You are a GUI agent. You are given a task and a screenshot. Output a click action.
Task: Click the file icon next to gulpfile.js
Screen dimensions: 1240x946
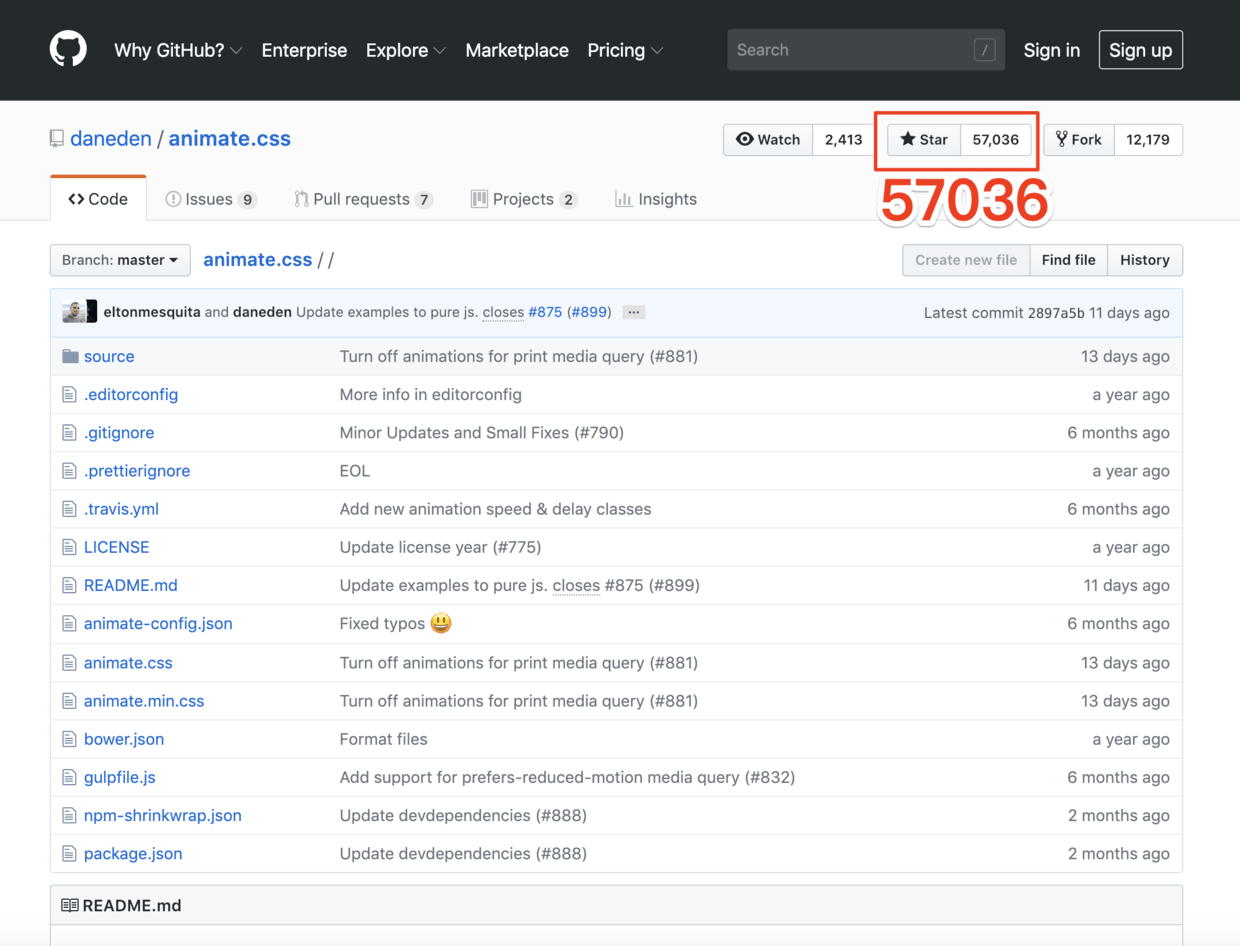pyautogui.click(x=69, y=777)
